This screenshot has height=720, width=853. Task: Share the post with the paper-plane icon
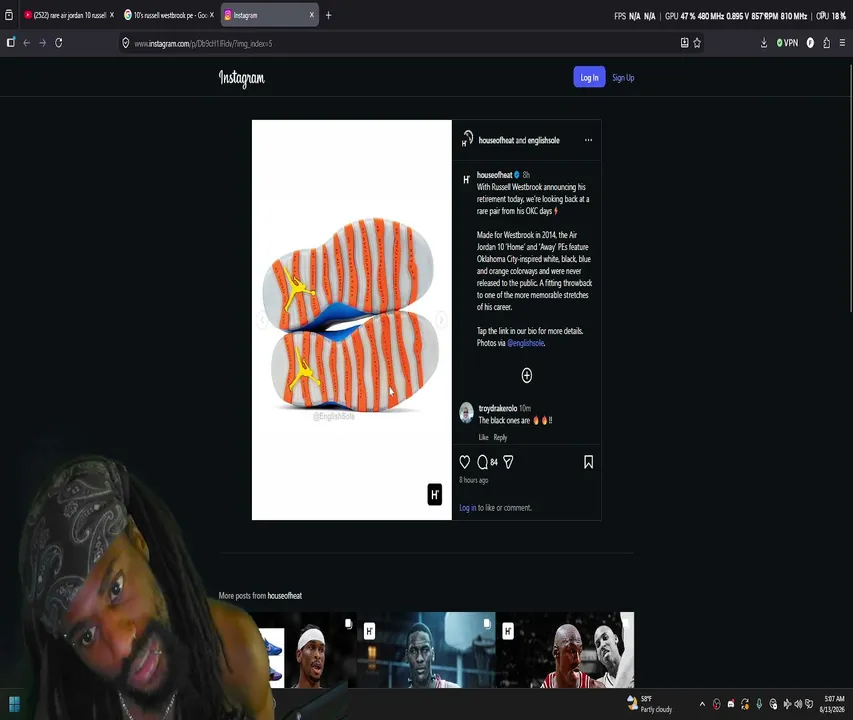(x=508, y=462)
